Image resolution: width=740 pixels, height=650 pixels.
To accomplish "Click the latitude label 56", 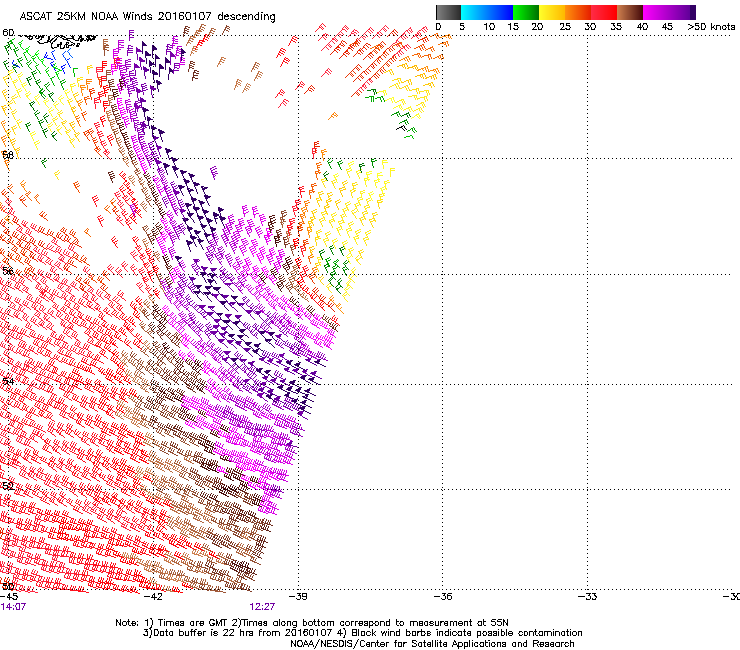I will [x=8, y=271].
